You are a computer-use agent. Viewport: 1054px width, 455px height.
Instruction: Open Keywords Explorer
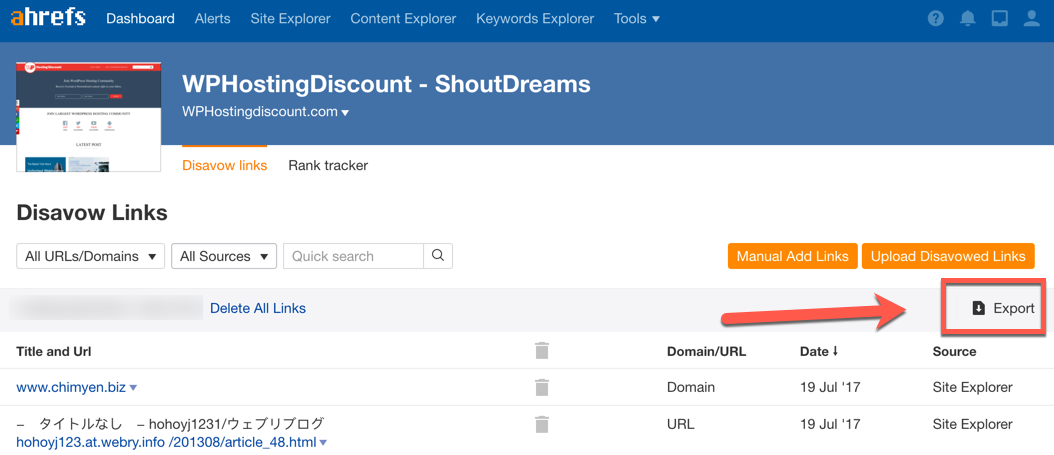tap(535, 19)
